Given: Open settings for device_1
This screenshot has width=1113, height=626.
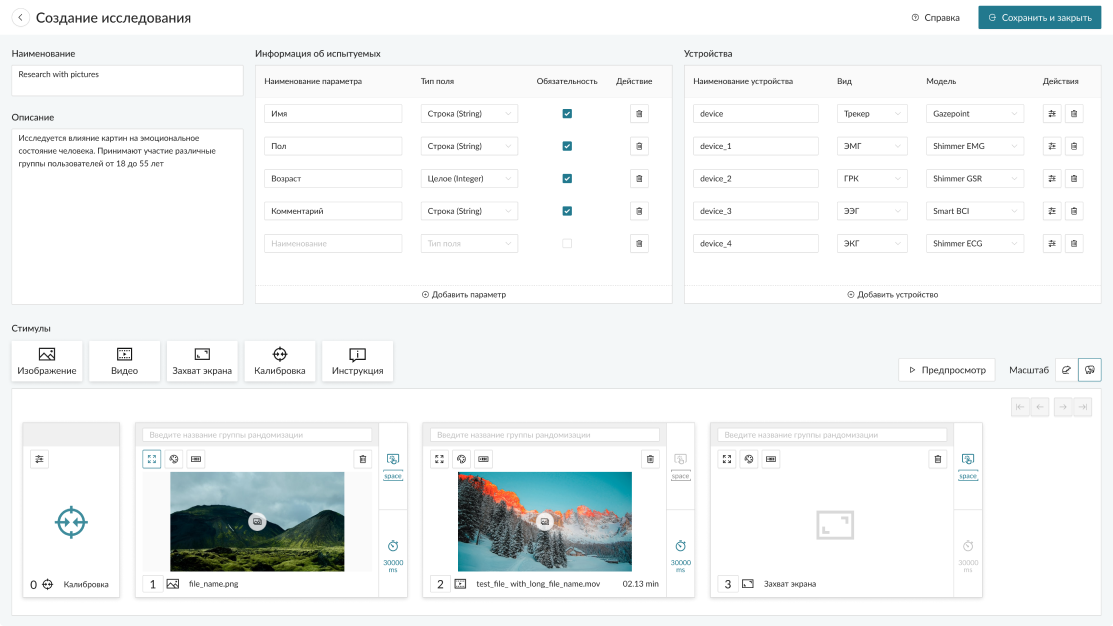Looking at the screenshot, I should coord(1052,146).
